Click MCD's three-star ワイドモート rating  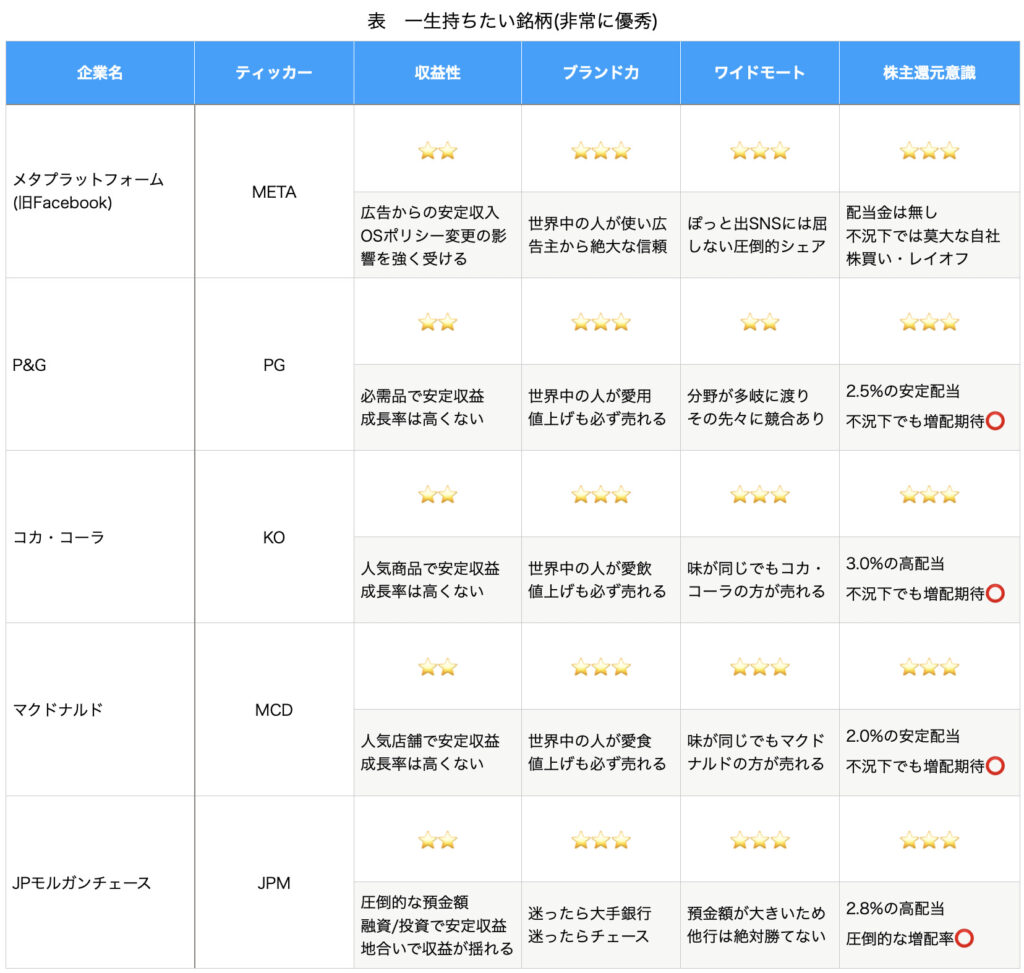coord(760,667)
